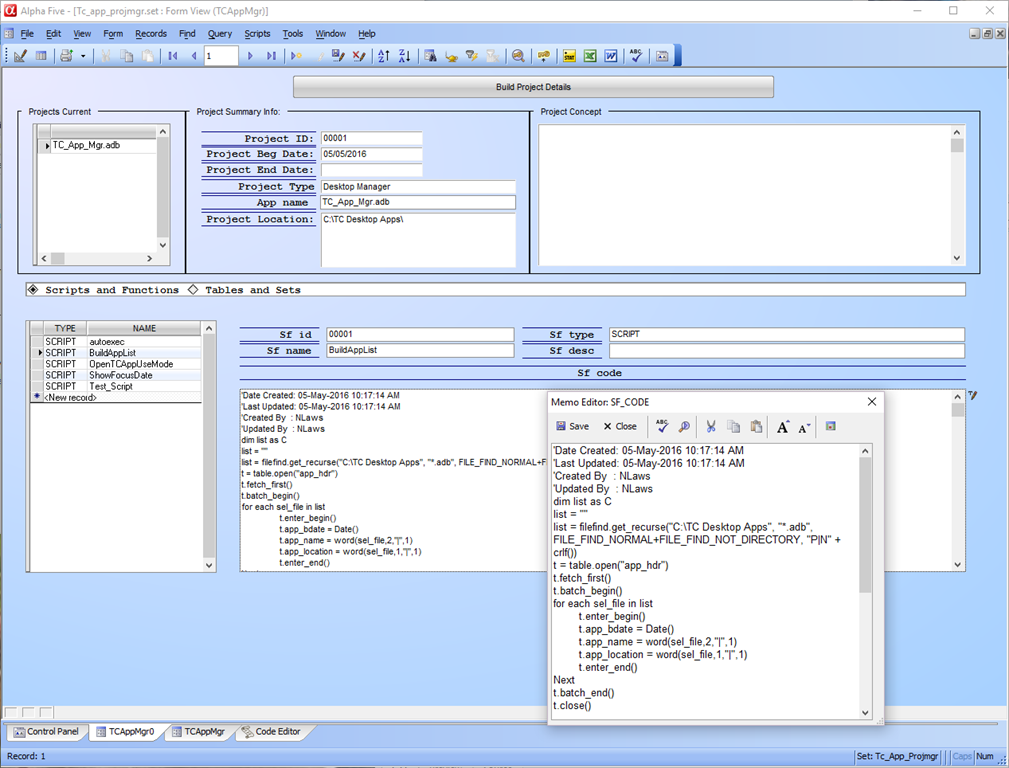Click into the Sf desc field
1009x768 pixels.
(x=786, y=351)
